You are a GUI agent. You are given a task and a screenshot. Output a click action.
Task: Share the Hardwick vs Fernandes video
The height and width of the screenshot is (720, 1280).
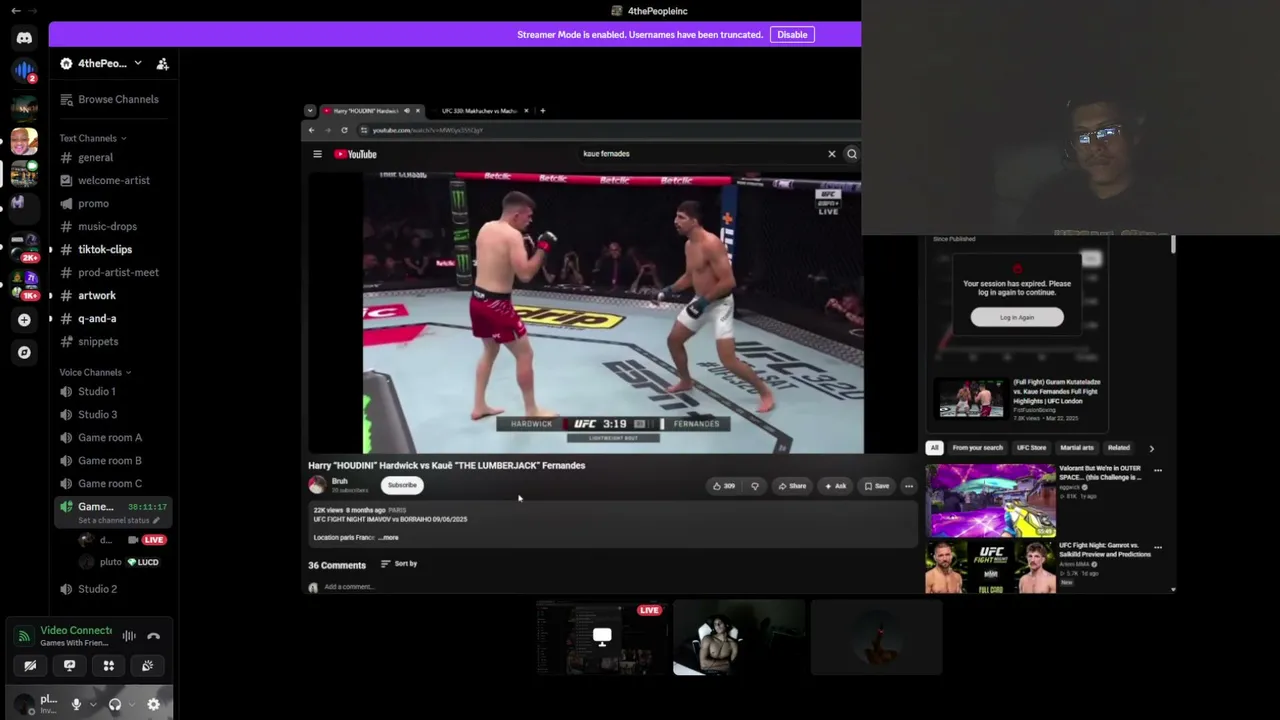click(792, 486)
